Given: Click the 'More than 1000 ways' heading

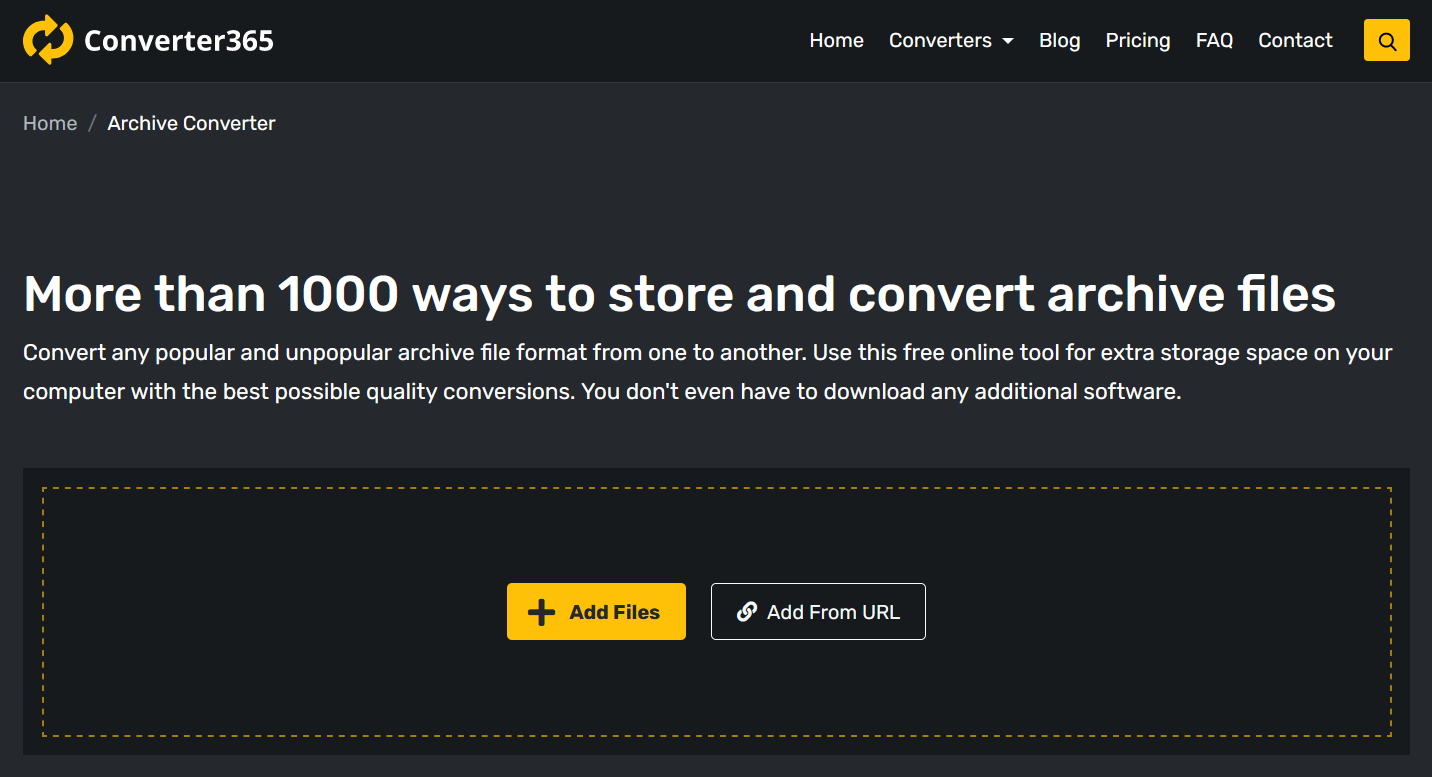Looking at the screenshot, I should (x=679, y=294).
